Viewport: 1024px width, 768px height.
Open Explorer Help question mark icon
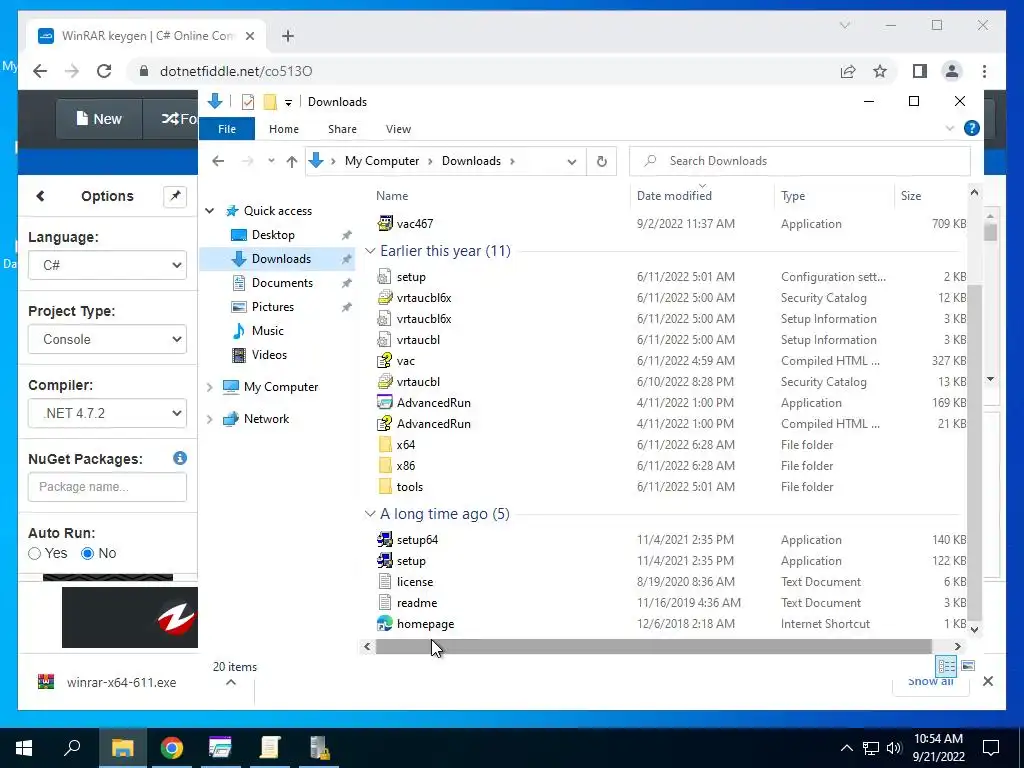tap(971, 129)
